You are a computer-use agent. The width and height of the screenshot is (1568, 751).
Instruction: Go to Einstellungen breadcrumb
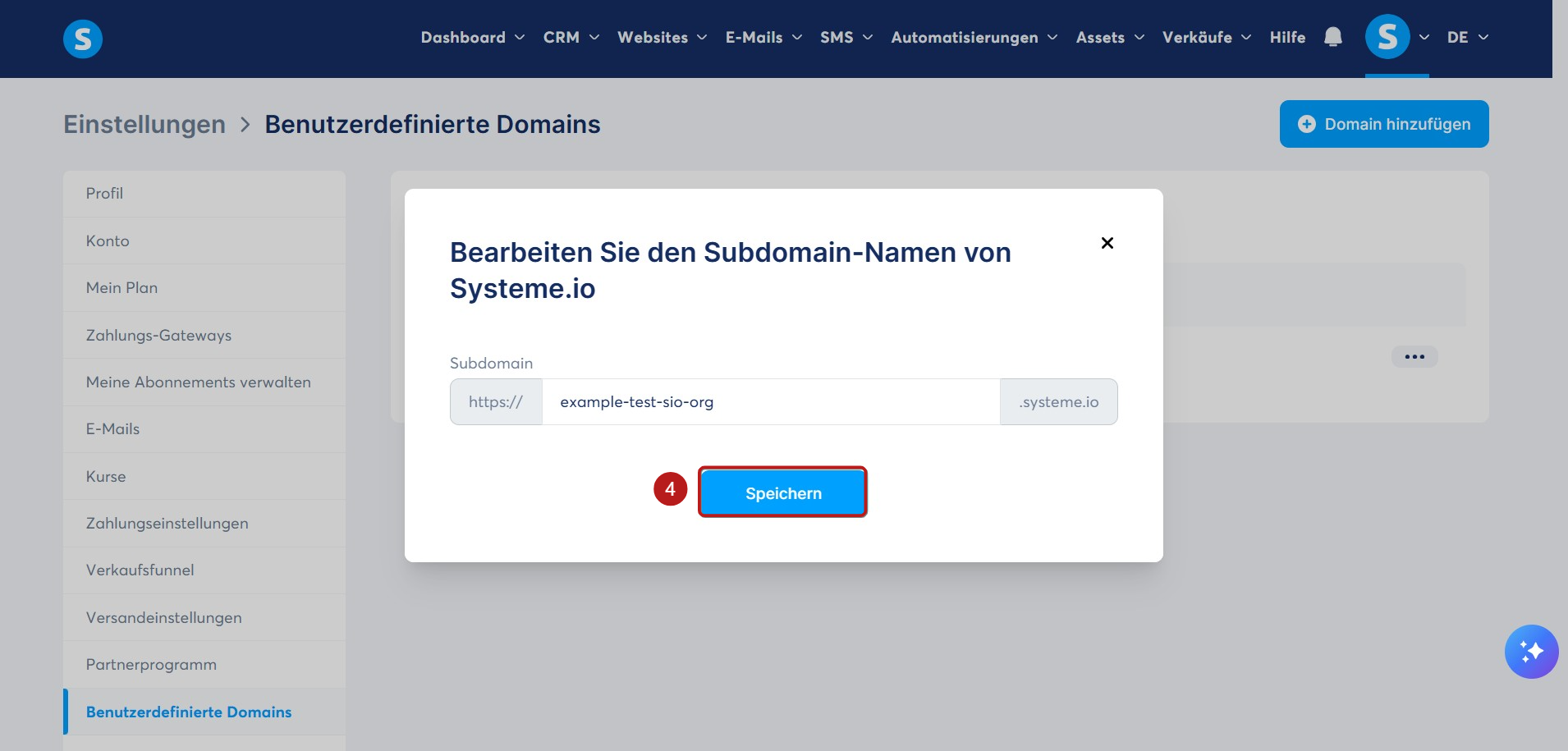tap(144, 124)
